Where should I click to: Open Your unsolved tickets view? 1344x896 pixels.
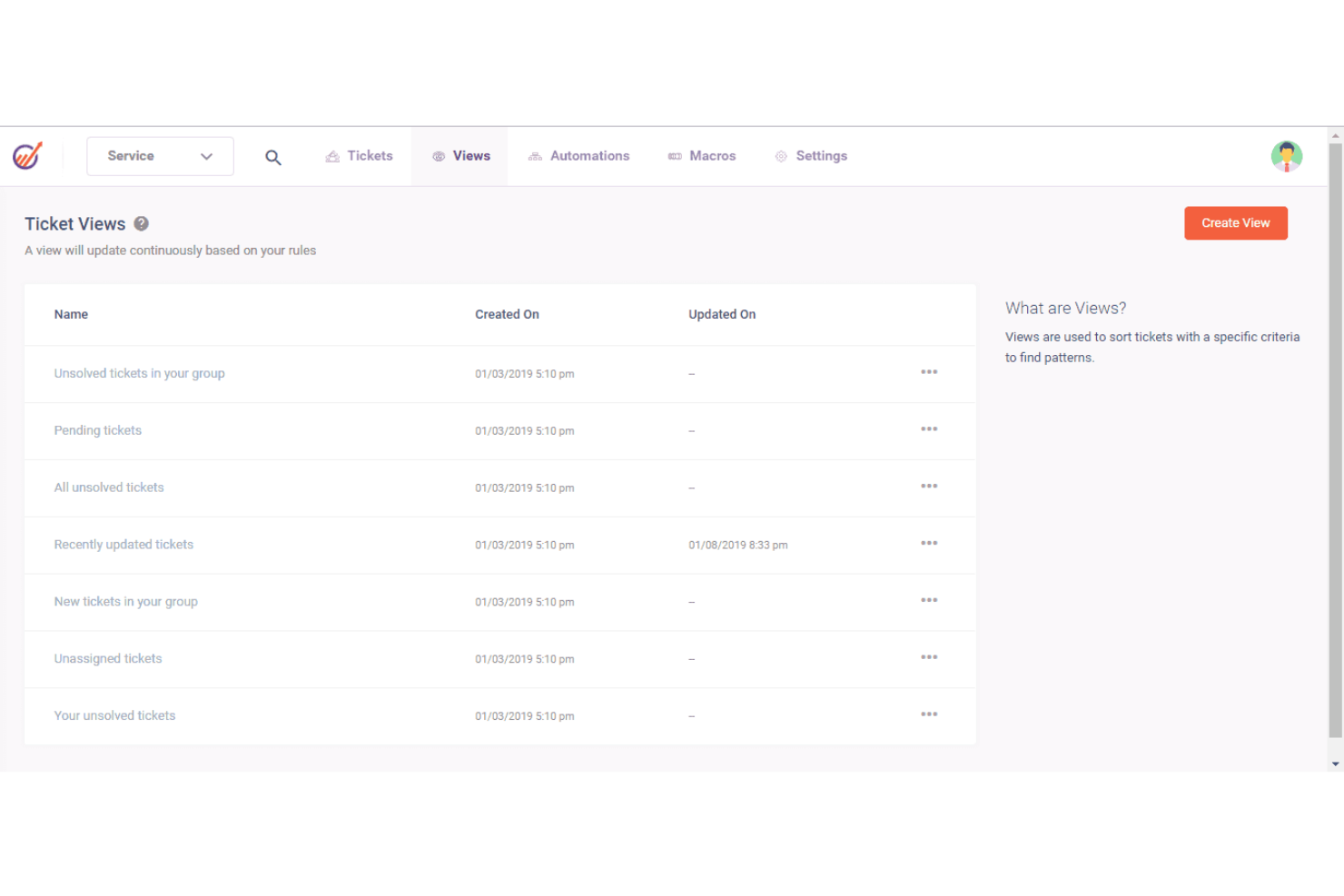click(x=114, y=715)
